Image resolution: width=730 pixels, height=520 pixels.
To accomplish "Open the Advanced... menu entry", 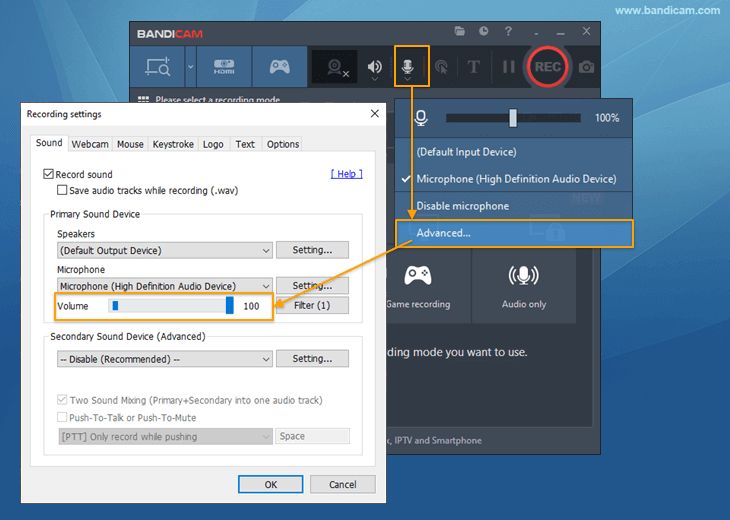I will (x=514, y=233).
